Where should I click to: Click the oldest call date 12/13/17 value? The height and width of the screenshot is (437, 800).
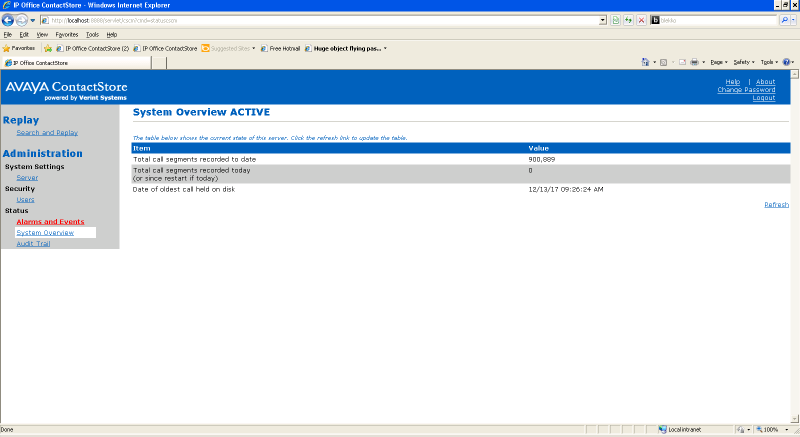point(565,189)
